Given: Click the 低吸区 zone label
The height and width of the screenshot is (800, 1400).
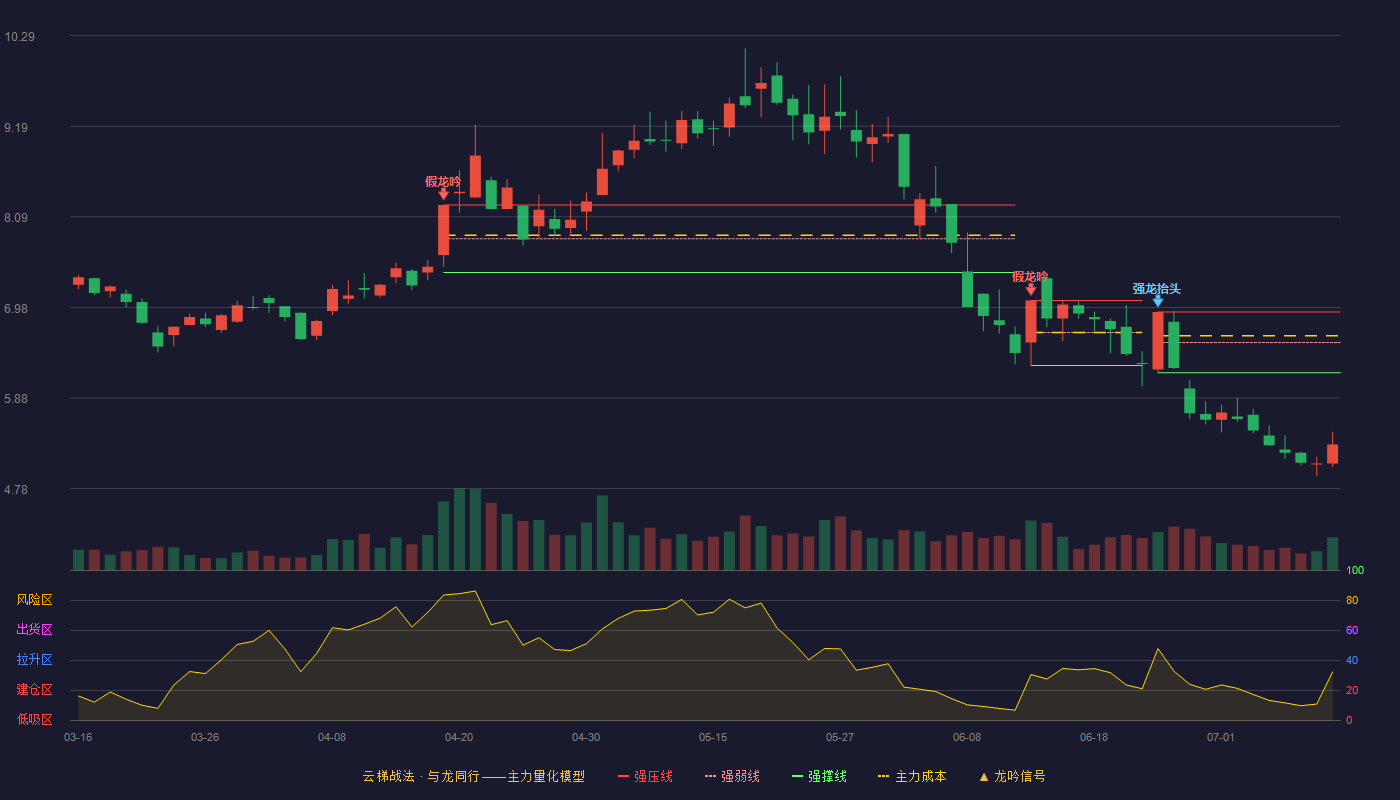Looking at the screenshot, I should click(34, 719).
